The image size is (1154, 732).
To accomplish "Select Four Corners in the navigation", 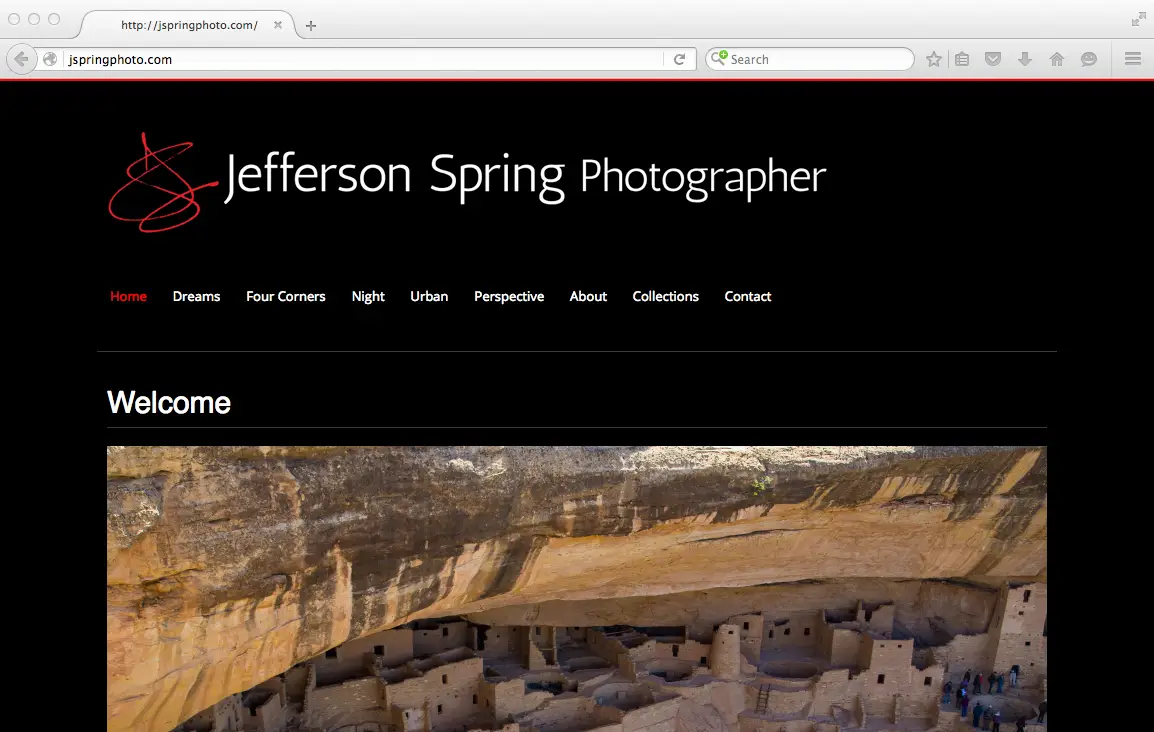I will point(286,297).
